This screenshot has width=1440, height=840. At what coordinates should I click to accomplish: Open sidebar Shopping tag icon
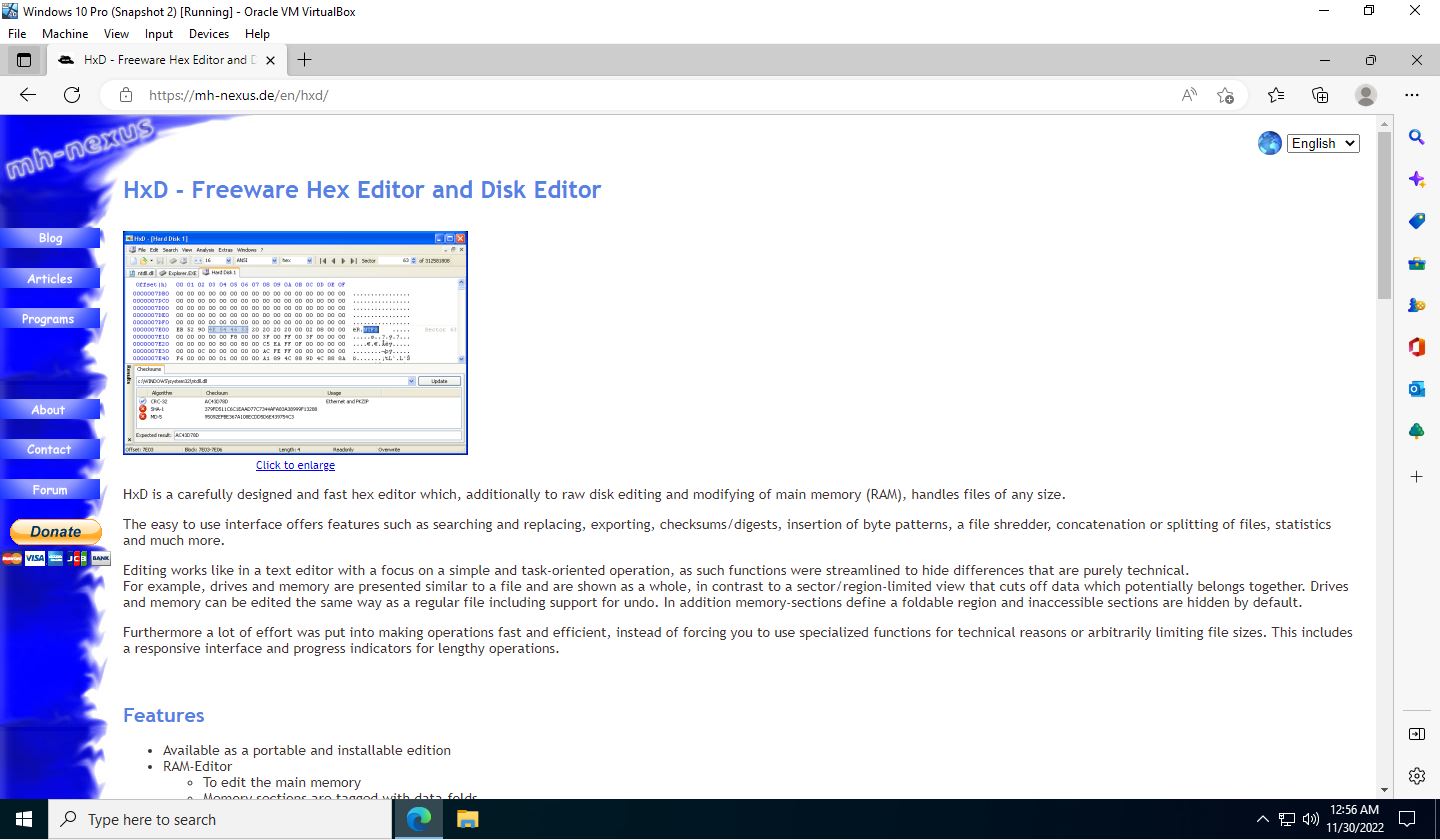point(1417,221)
